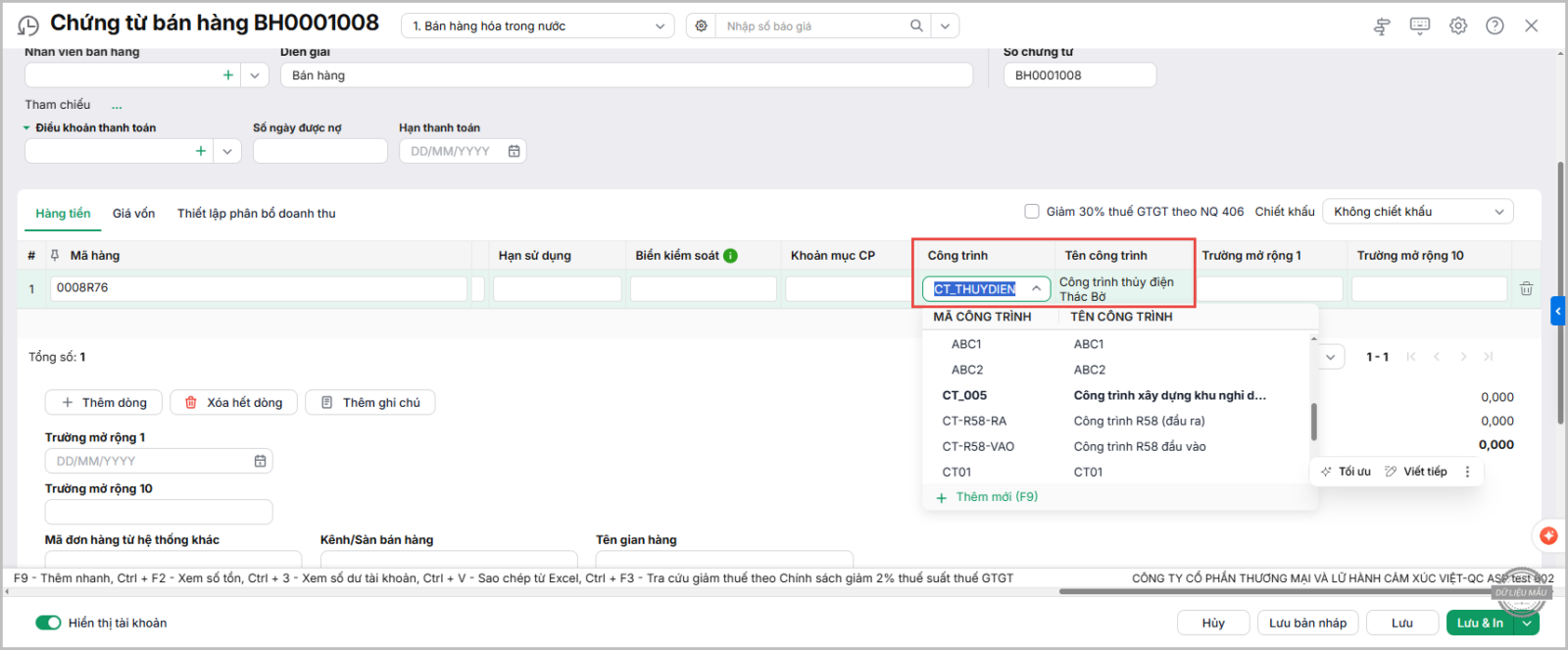Open the more options vertical dots
Image resolution: width=1568 pixels, height=650 pixels.
(1467, 472)
